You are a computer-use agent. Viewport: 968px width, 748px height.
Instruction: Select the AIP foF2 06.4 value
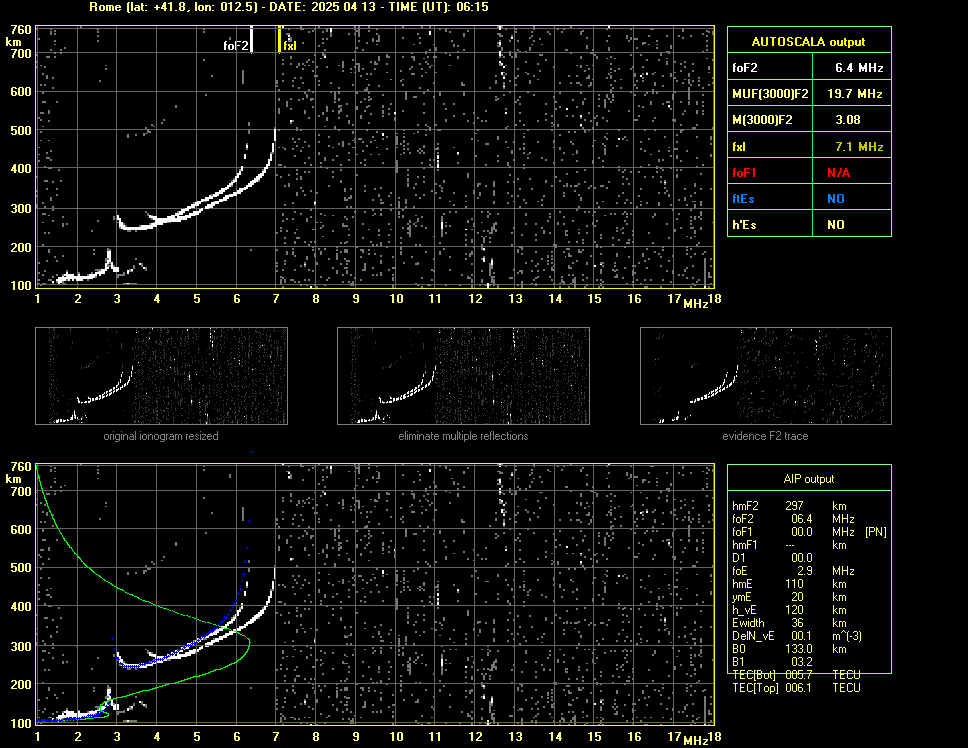pyautogui.click(x=801, y=519)
